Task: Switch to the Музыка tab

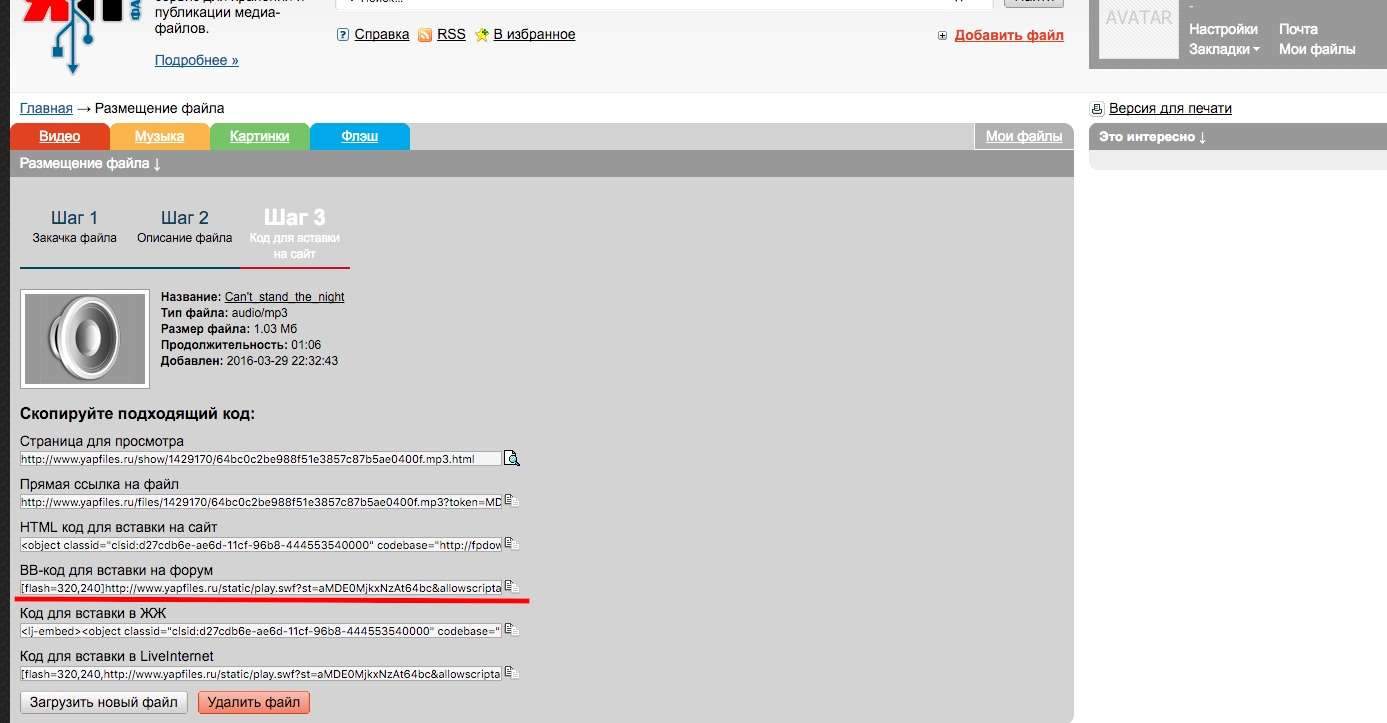Action: tap(160, 136)
